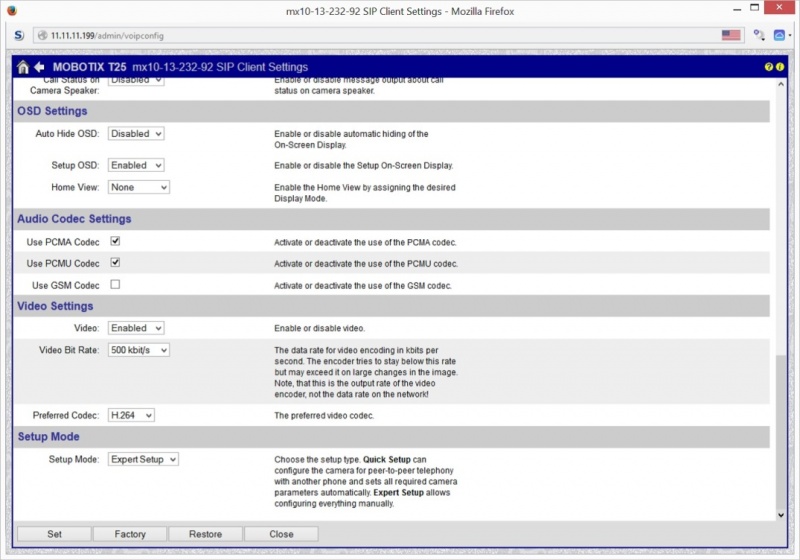Open the Preferred Codec H.264 dropdown

(131, 415)
